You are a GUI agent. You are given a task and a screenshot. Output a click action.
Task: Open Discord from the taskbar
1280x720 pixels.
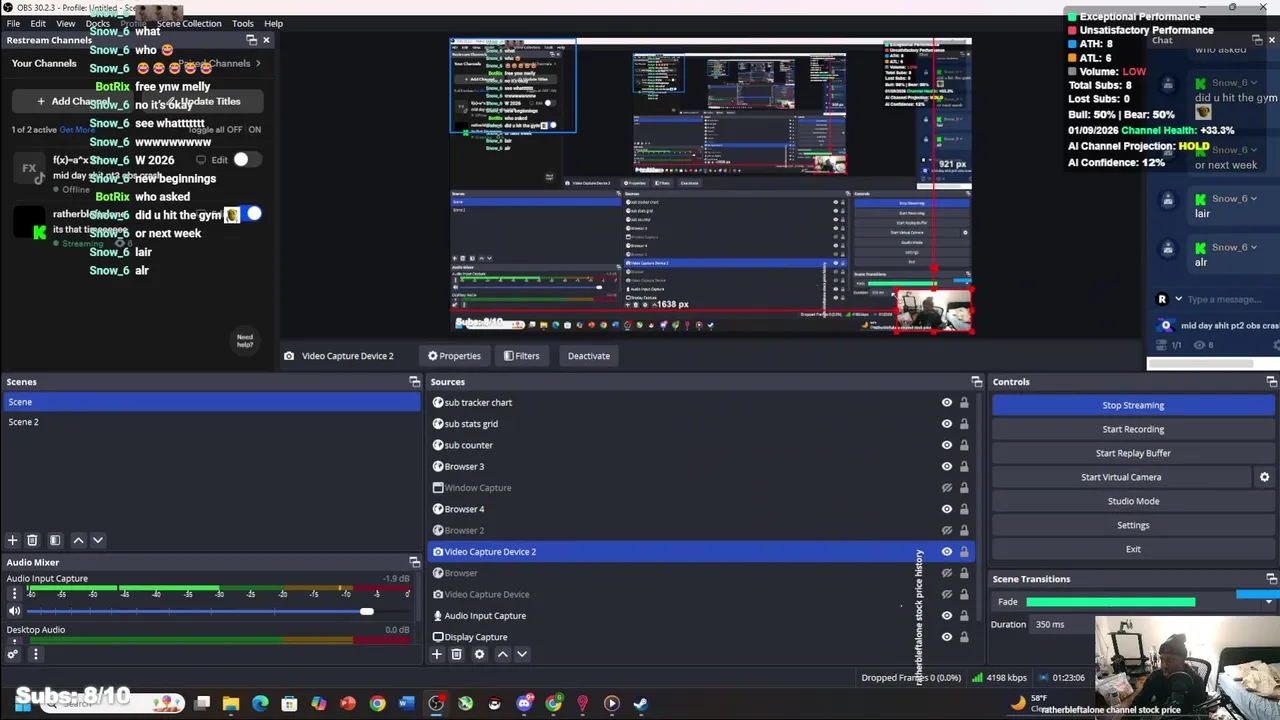pos(524,704)
